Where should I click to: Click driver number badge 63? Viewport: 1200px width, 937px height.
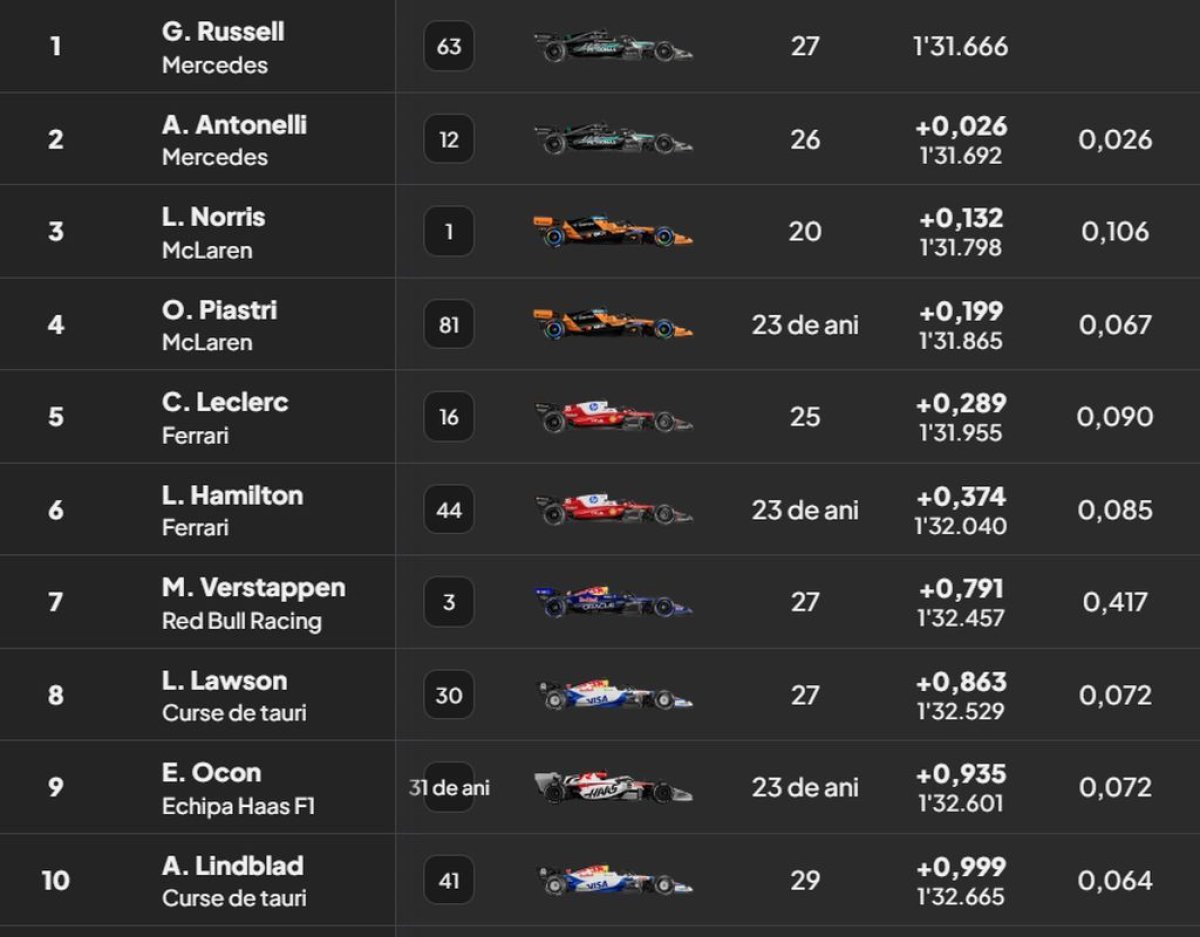coord(449,46)
